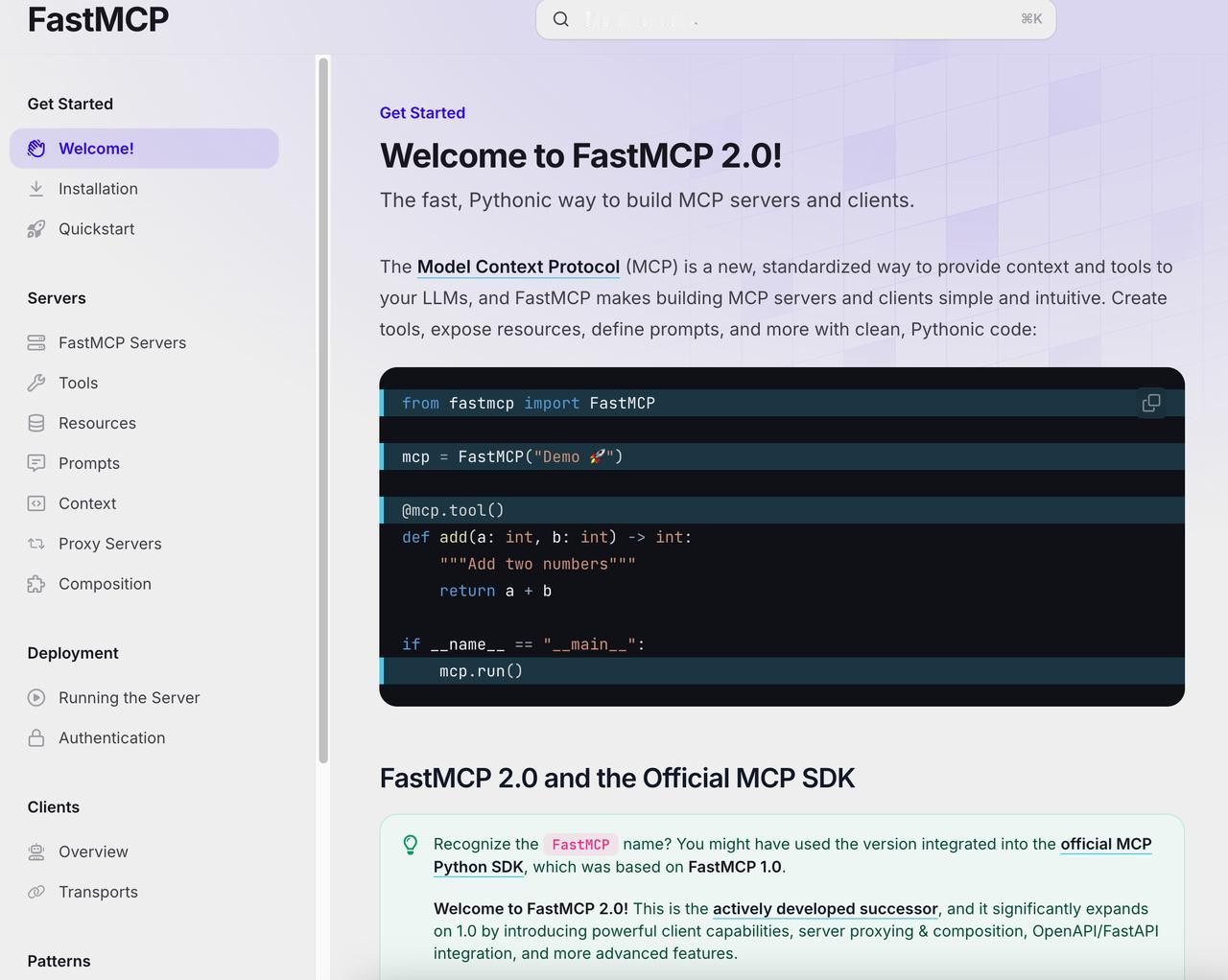This screenshot has height=980, width=1228.
Task: Click the puzzle piece icon beside Composition
Action: pos(36,584)
